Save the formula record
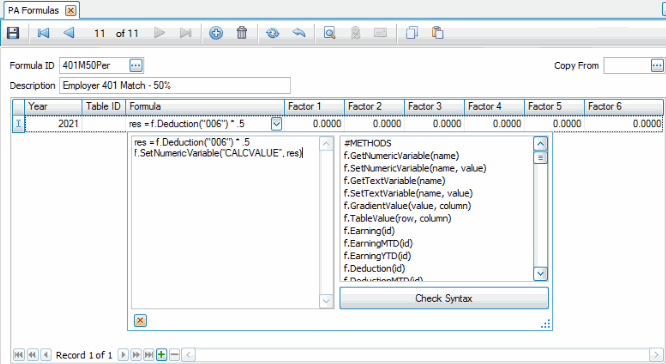This screenshot has width=666, height=364. (13, 33)
